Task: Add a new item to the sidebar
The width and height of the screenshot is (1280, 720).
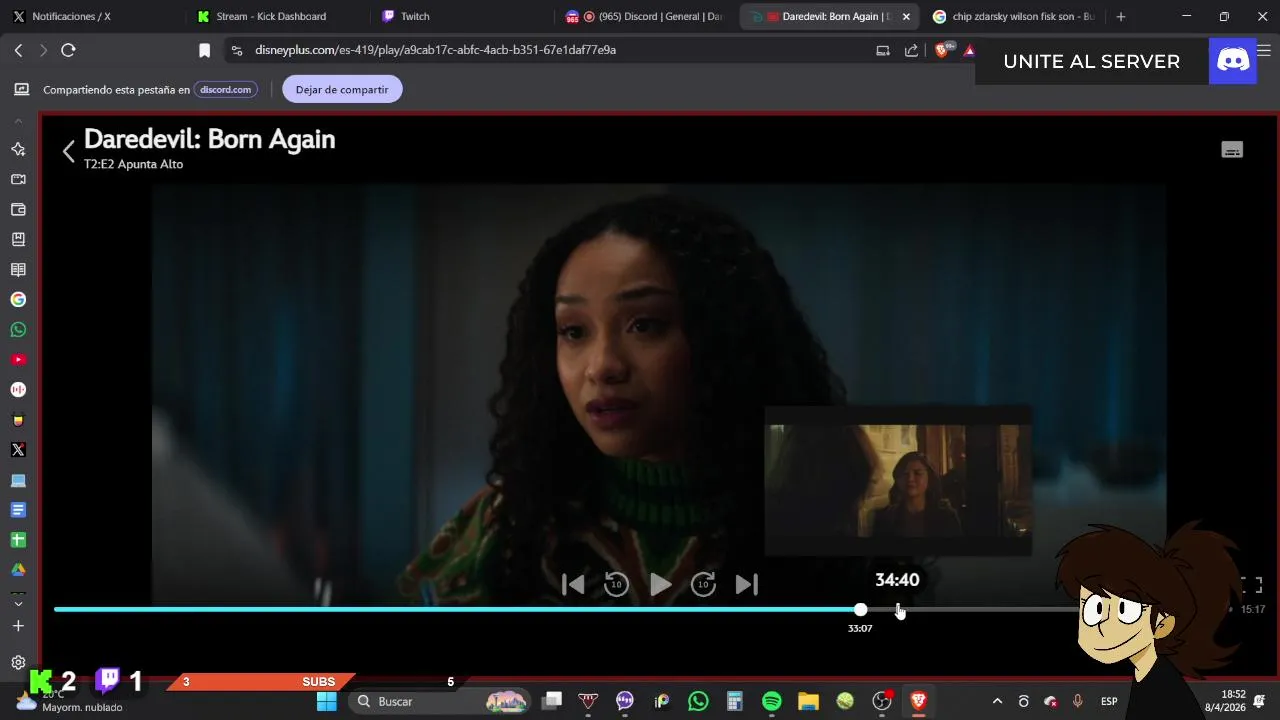Action: coord(18,626)
